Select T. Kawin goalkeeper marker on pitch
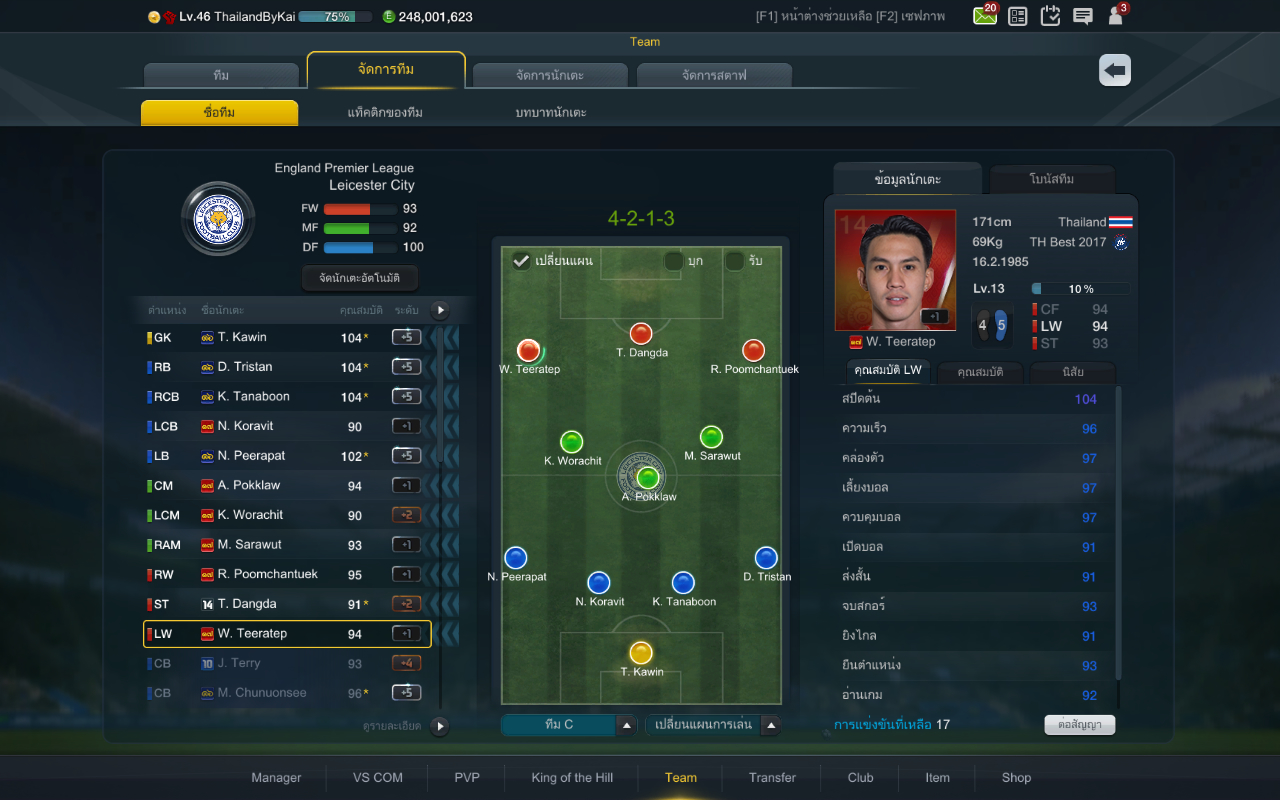This screenshot has width=1280, height=800. point(641,653)
